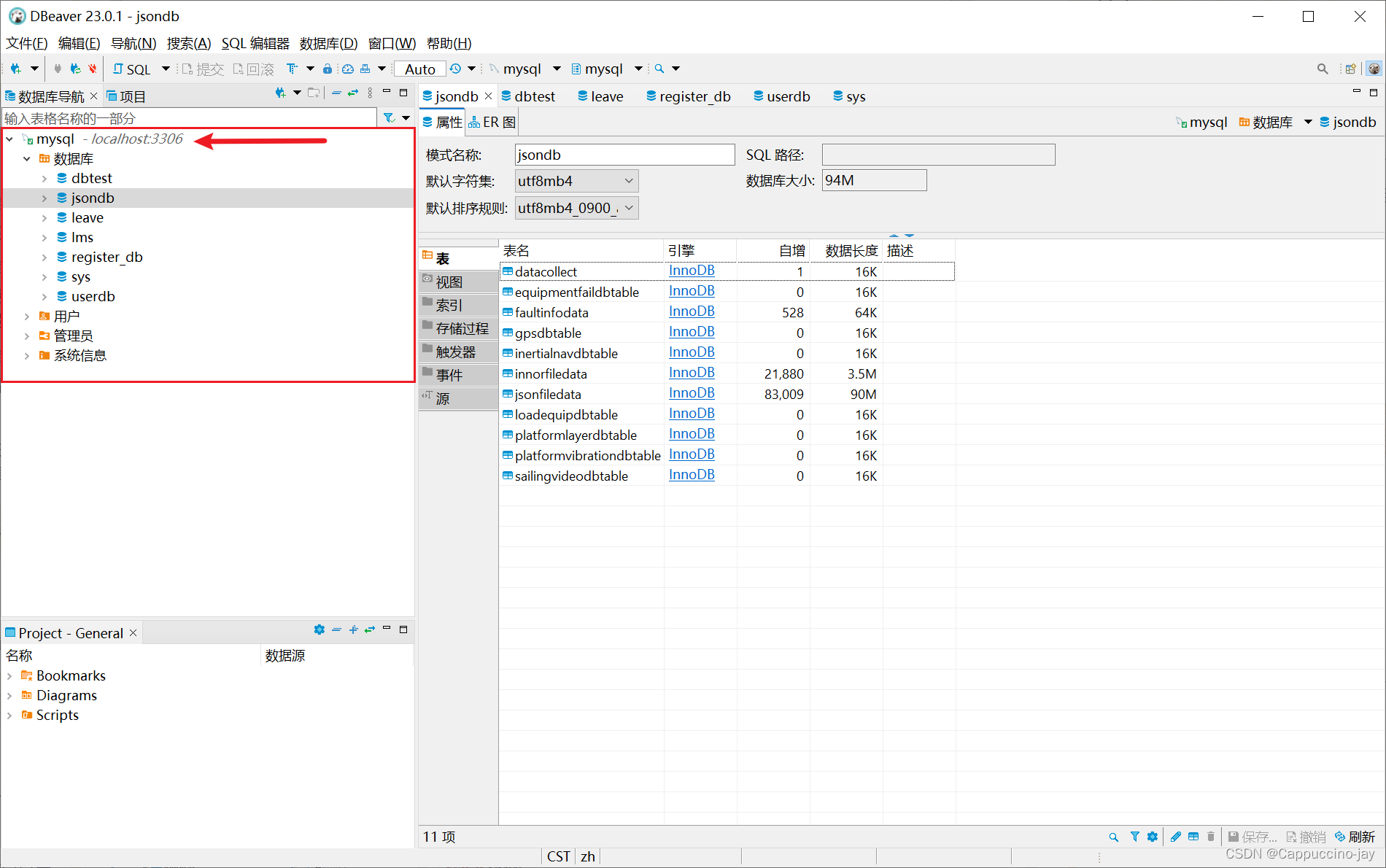Select the 视图 side tab

(x=458, y=282)
